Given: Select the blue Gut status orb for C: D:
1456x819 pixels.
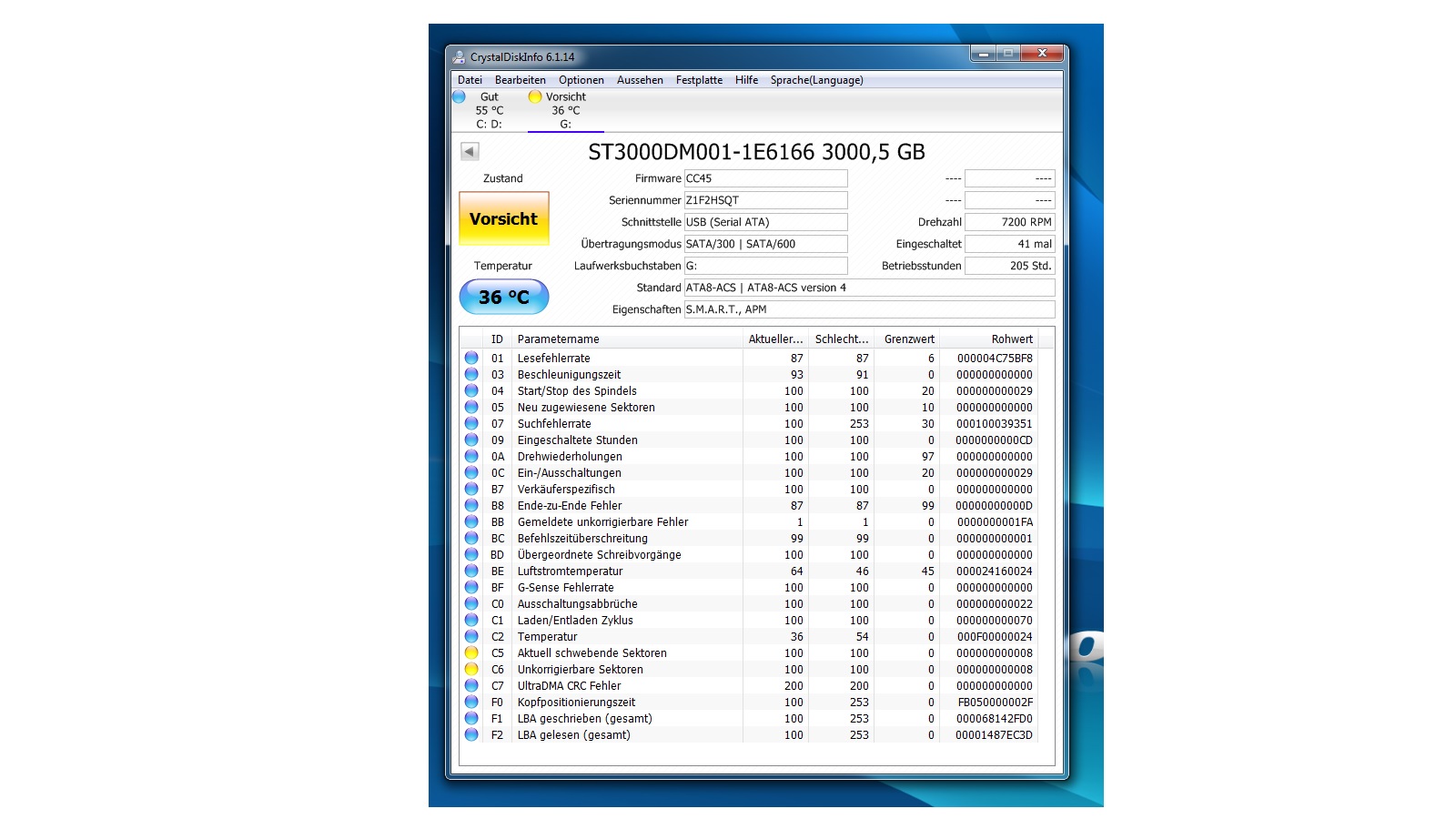Looking at the screenshot, I should pos(459,96).
